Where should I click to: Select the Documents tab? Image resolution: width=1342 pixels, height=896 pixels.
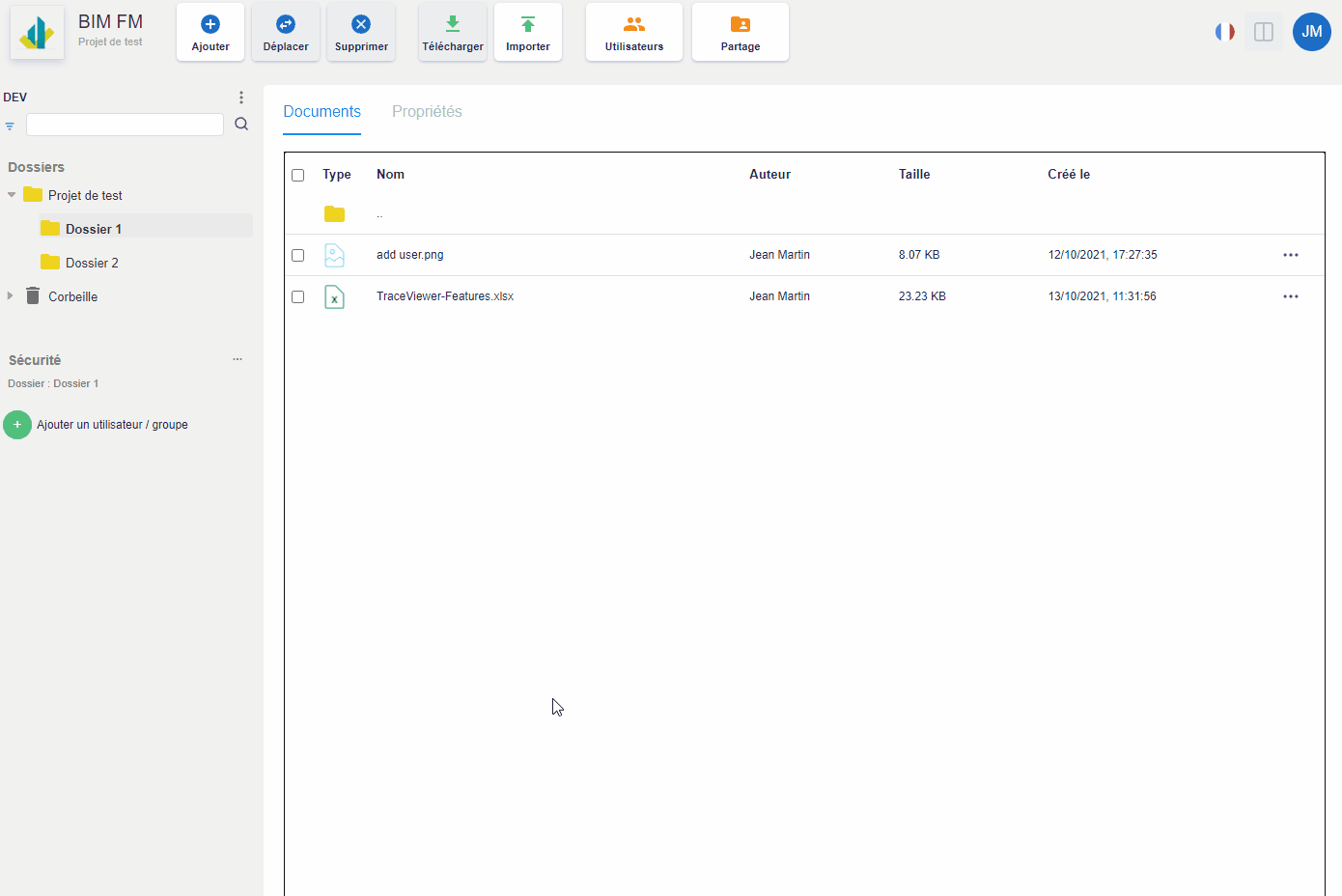pos(322,112)
